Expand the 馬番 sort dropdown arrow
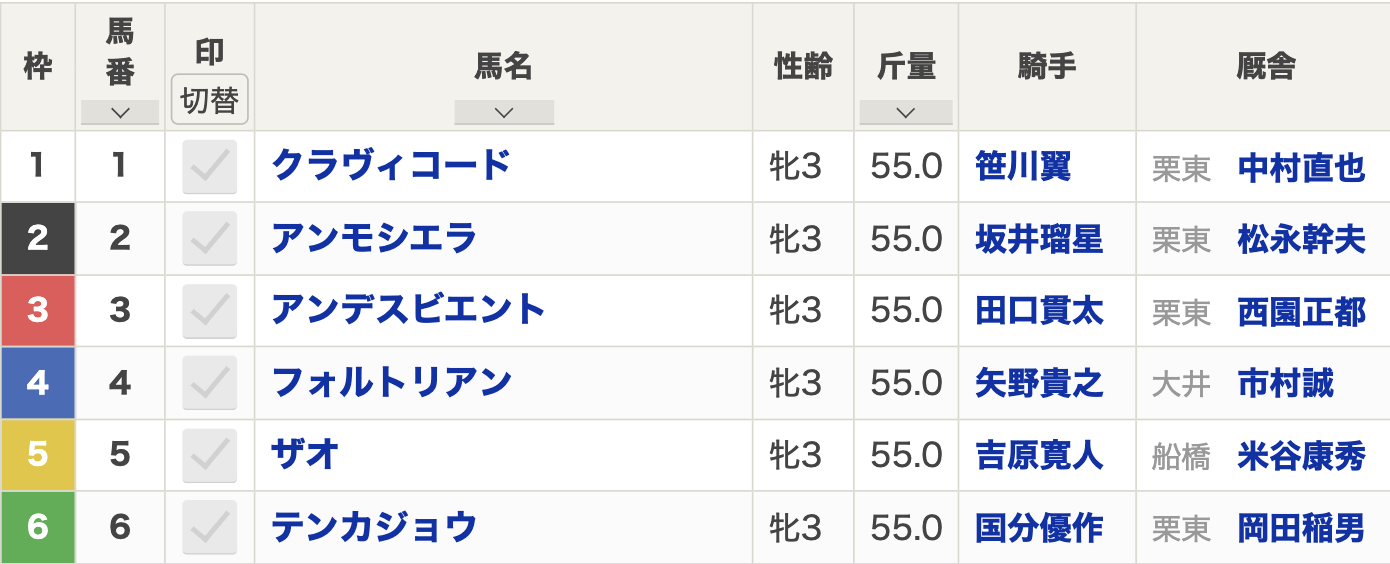This screenshot has height=564, width=1390. (x=120, y=113)
